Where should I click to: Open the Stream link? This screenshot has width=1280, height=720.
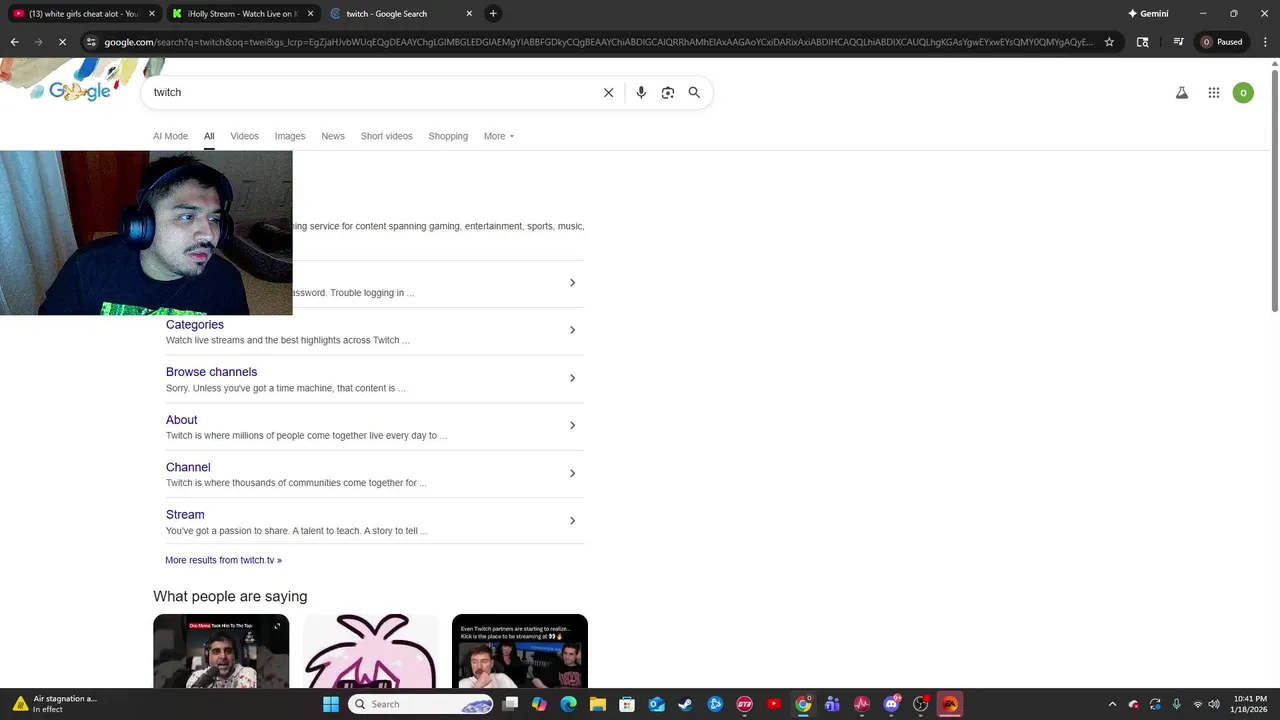[185, 515]
